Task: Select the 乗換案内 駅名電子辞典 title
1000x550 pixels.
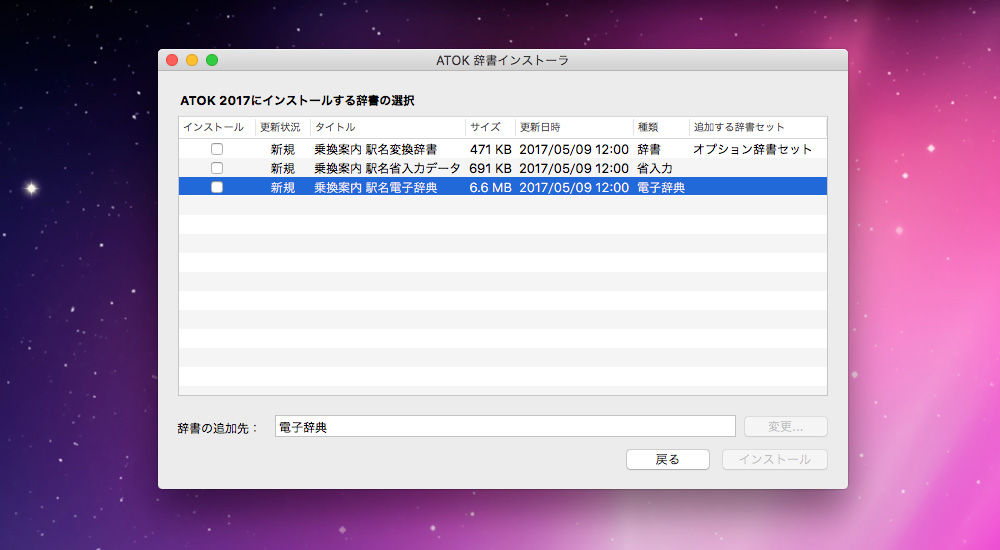Action: pos(376,188)
